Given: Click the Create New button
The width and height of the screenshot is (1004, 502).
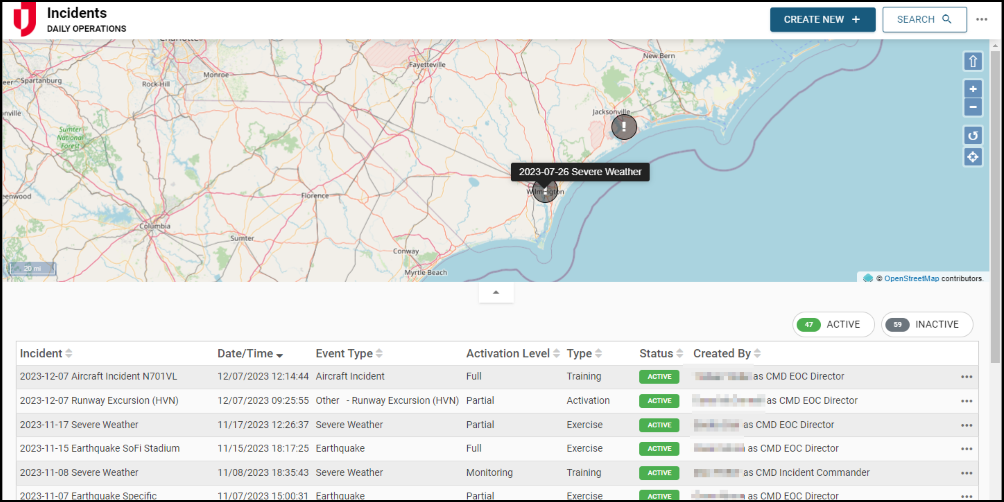Looking at the screenshot, I should 822,19.
